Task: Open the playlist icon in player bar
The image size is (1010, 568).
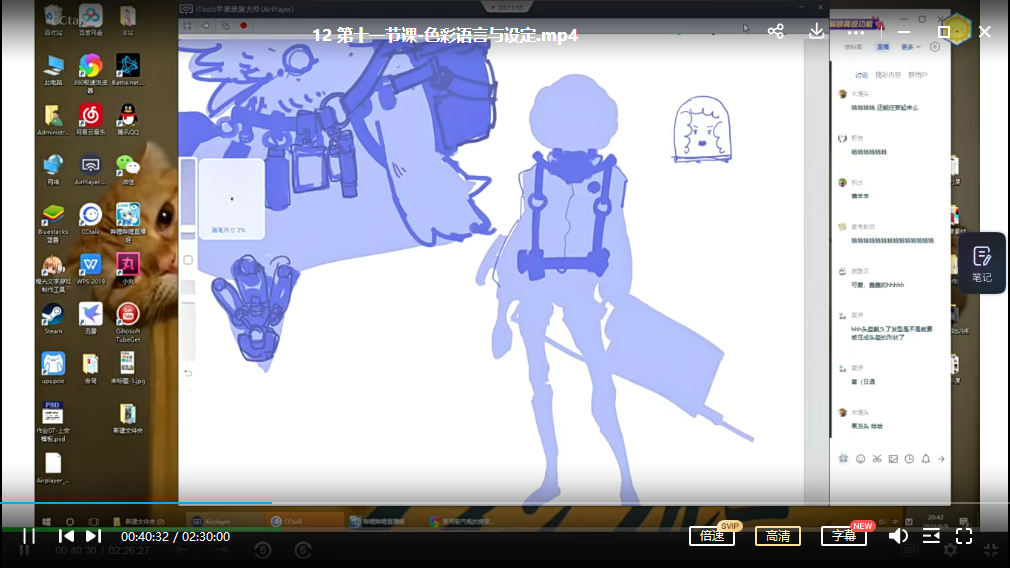Action: 931,536
